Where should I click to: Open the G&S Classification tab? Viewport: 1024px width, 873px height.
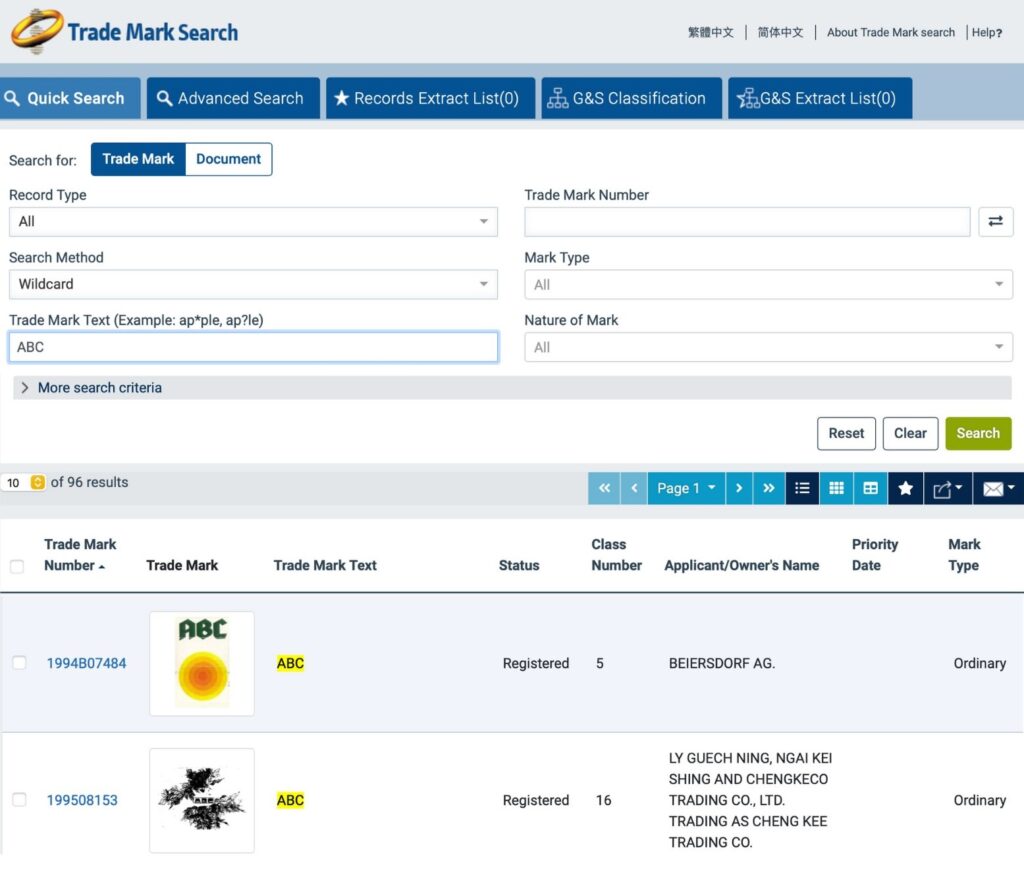click(x=631, y=98)
